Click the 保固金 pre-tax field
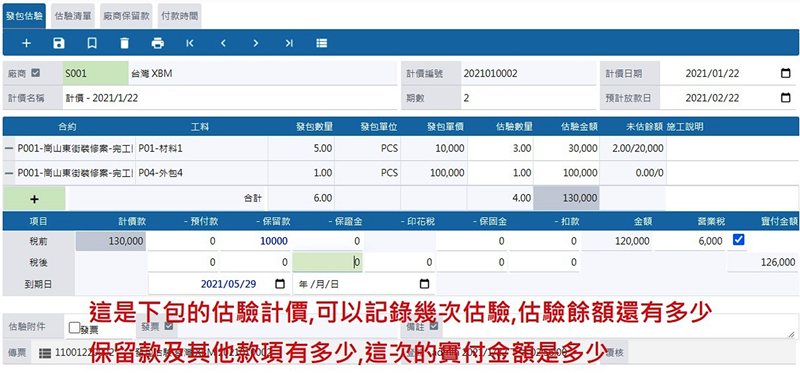 [x=472, y=241]
